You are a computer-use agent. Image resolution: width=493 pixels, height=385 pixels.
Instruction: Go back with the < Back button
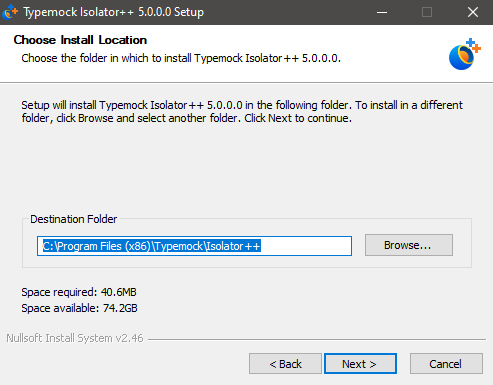point(285,364)
